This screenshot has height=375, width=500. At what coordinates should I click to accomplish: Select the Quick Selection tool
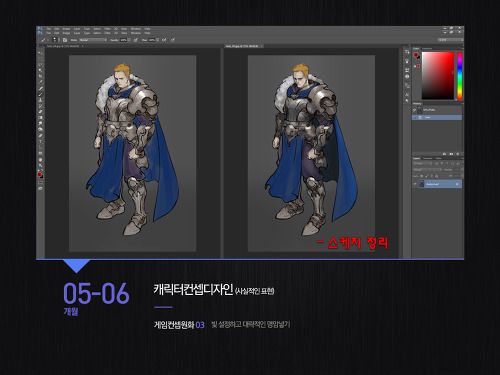tap(41, 70)
